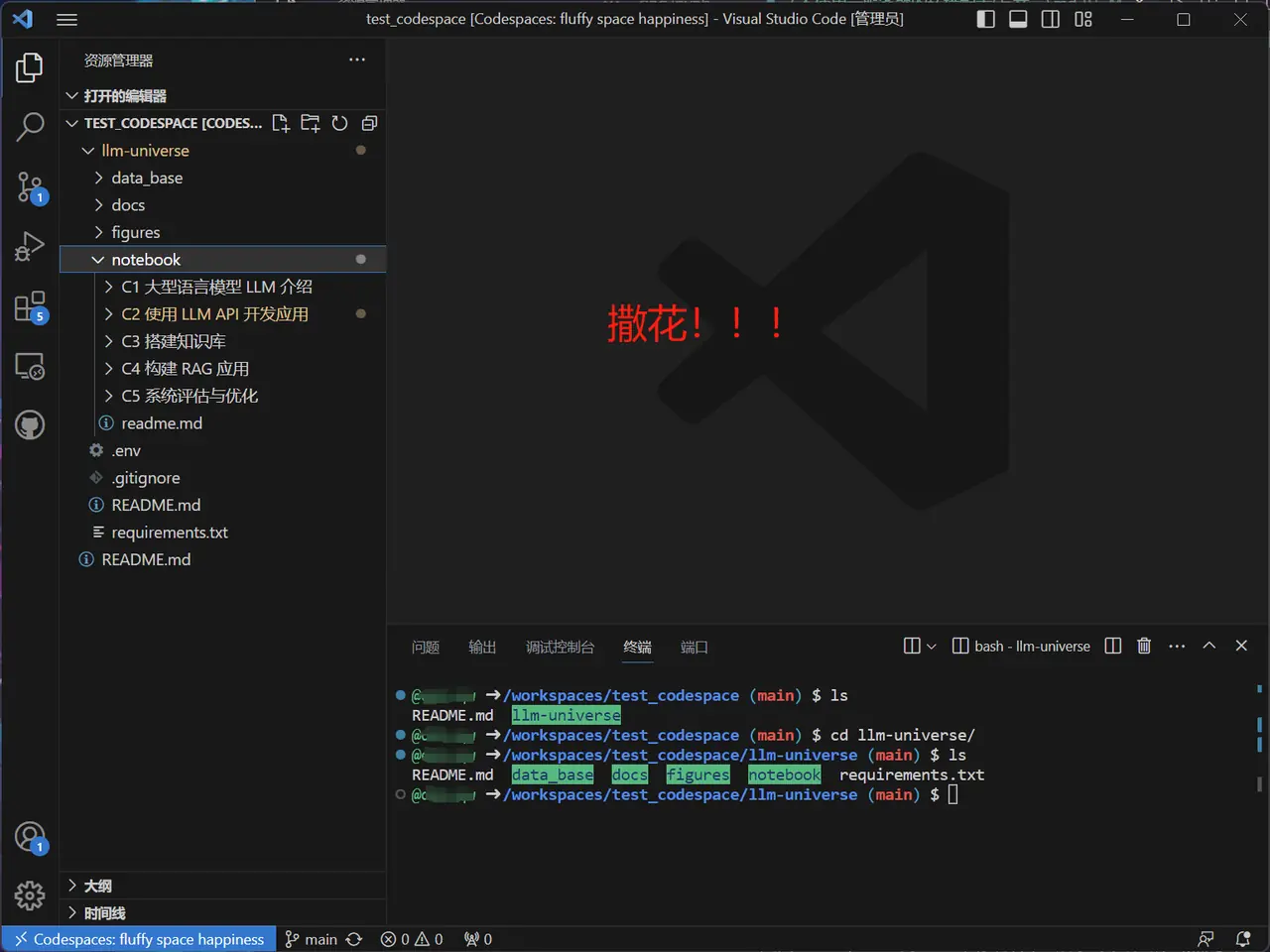Switch to the 问题 panel tab
Image resolution: width=1270 pixels, height=952 pixels.
pyautogui.click(x=426, y=647)
